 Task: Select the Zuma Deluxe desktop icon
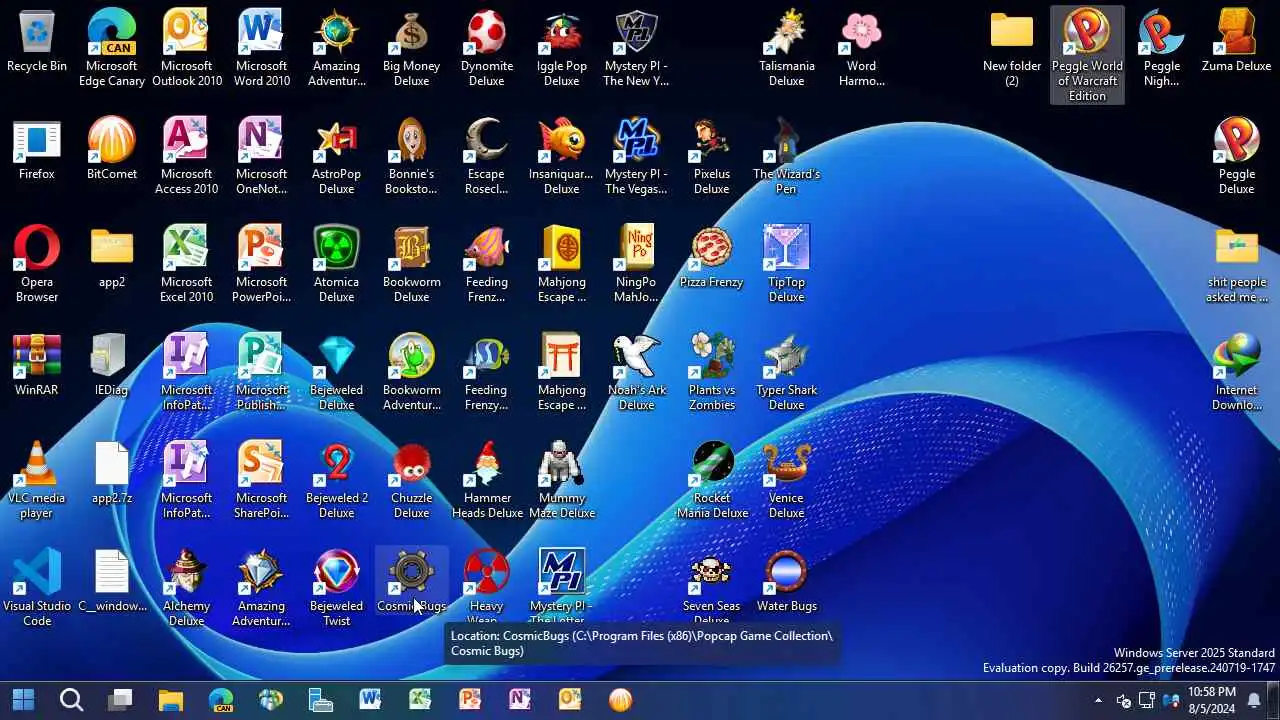click(1237, 43)
